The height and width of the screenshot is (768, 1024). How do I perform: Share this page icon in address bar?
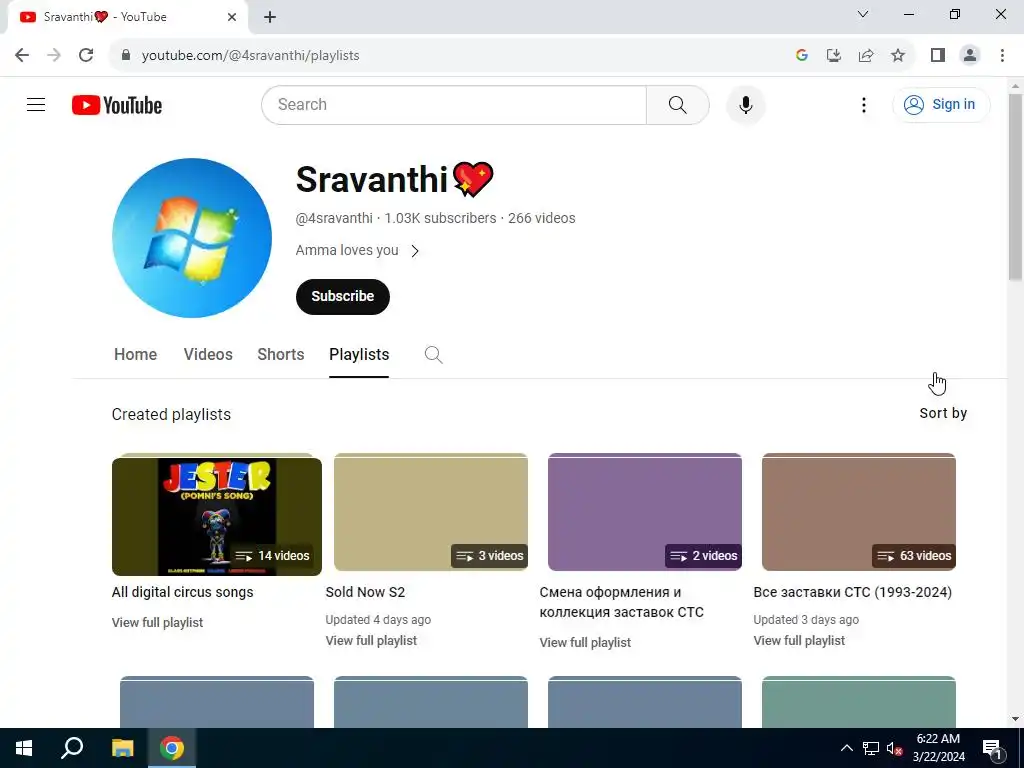click(x=866, y=55)
